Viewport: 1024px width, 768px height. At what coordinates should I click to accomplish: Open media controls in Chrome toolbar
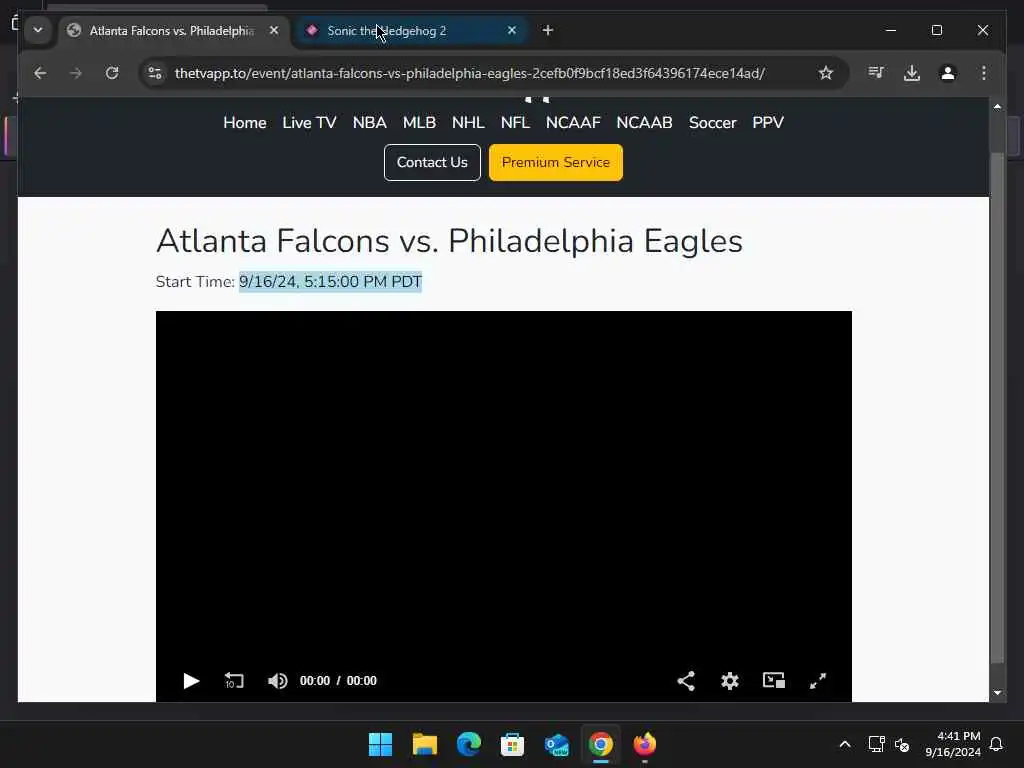(876, 73)
